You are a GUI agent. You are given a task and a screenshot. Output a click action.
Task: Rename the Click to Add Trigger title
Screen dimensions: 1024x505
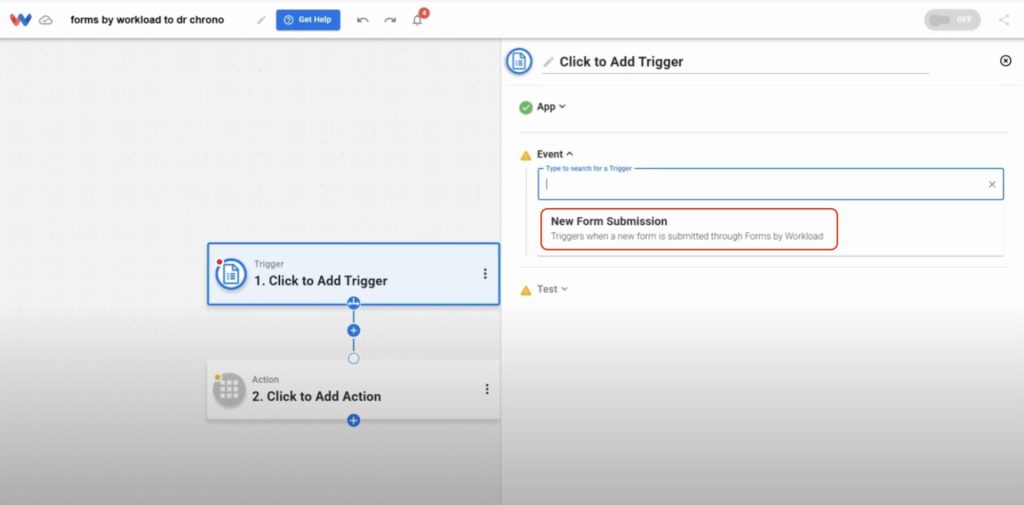click(621, 62)
